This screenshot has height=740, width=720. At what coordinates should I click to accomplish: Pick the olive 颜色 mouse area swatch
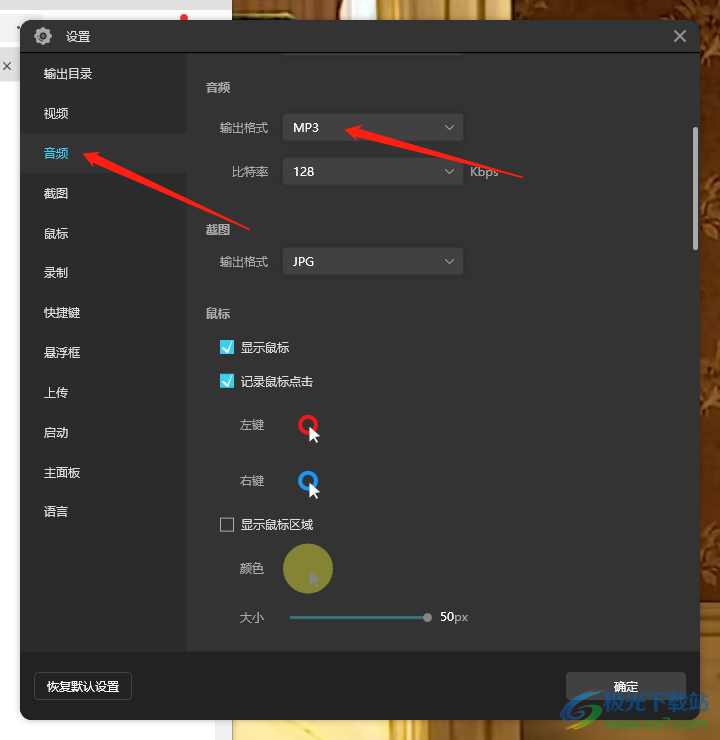click(x=308, y=569)
